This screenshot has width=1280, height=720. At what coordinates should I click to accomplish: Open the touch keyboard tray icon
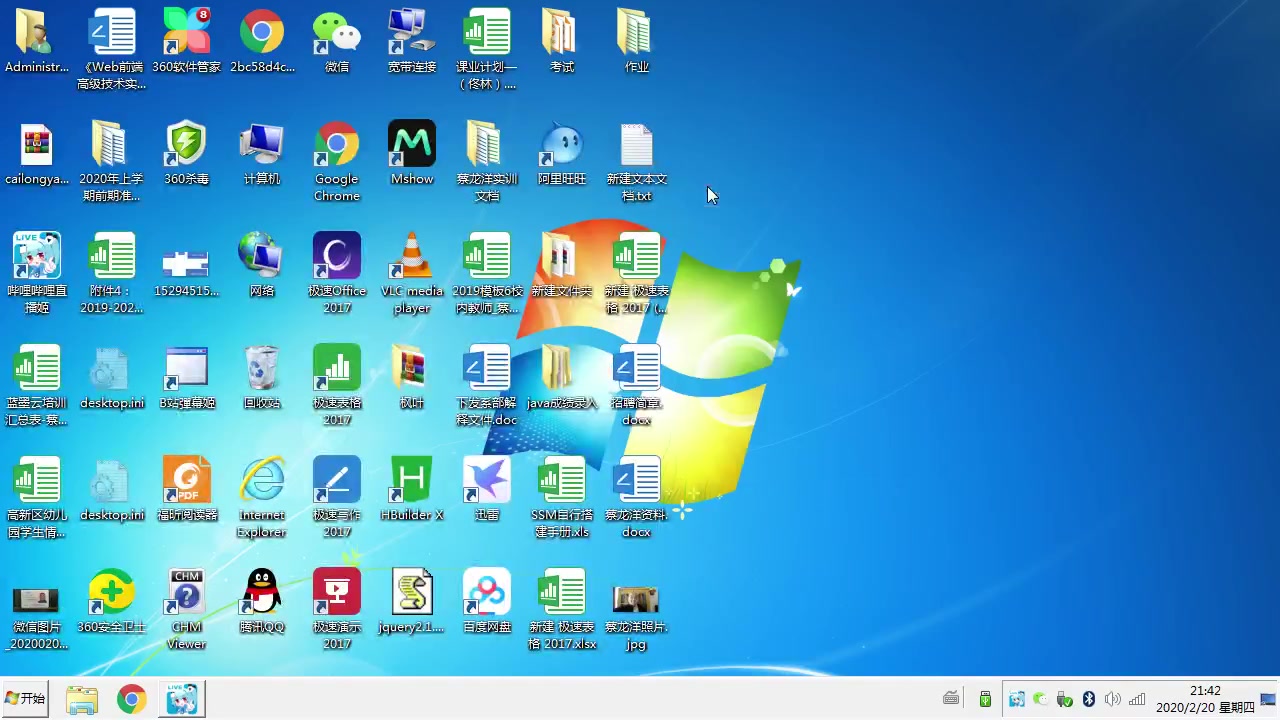click(951, 699)
